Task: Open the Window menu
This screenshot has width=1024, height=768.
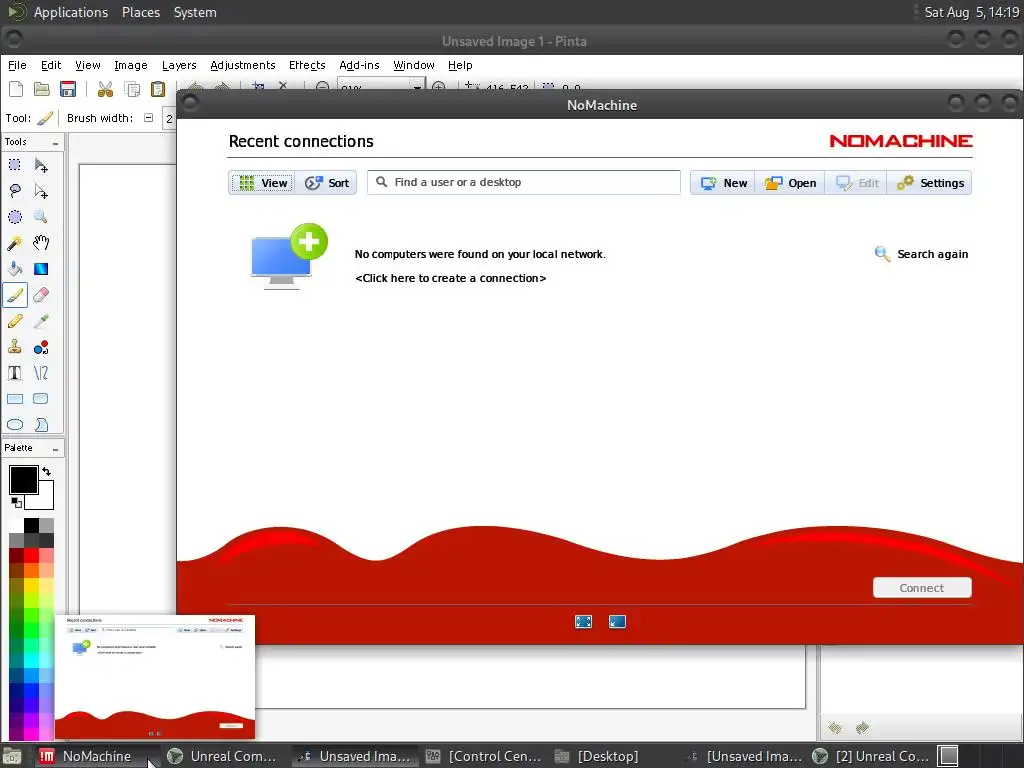Action: tap(414, 65)
